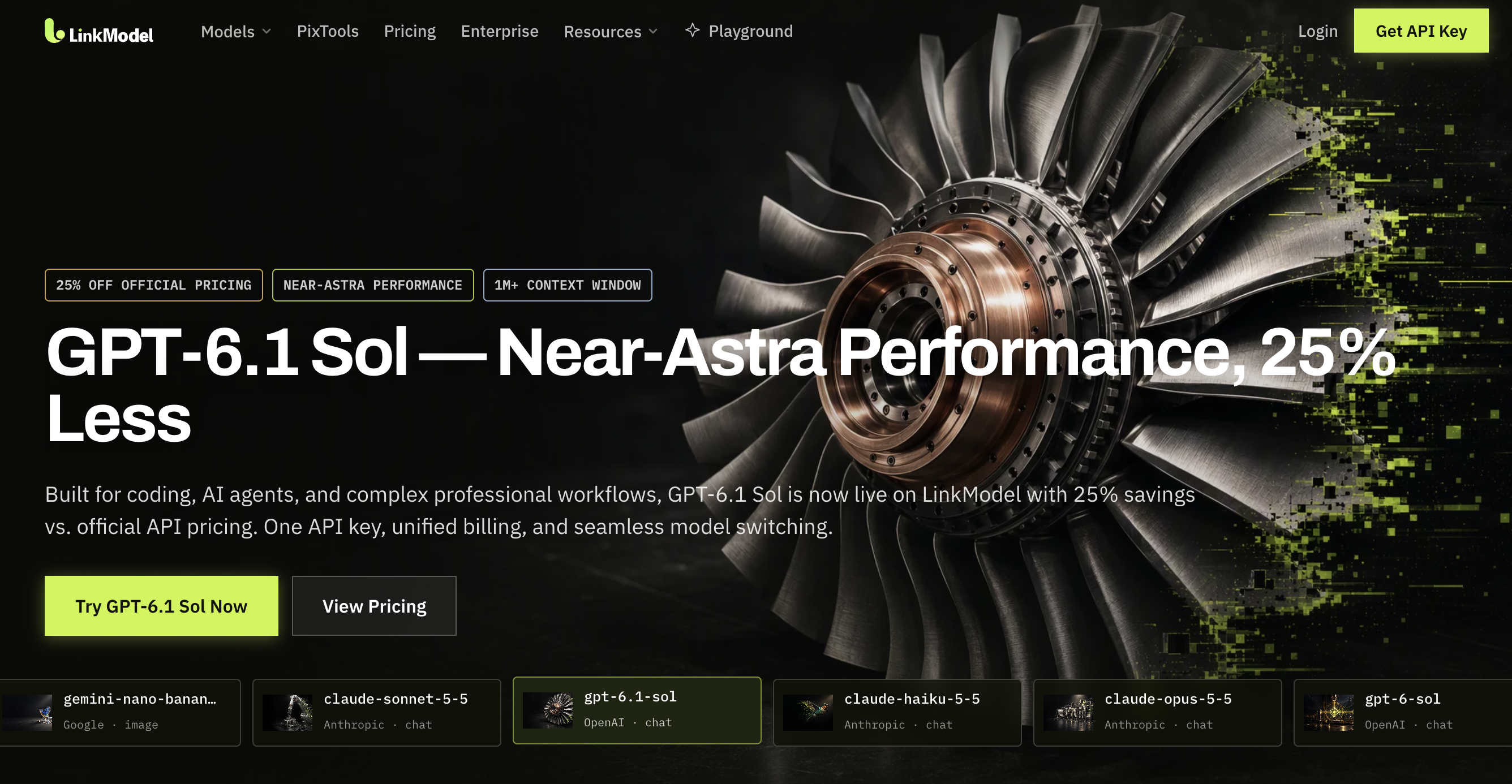Select the claude-haiku-5-5 thumbnail image
The width and height of the screenshot is (1512, 784).
pyautogui.click(x=808, y=712)
